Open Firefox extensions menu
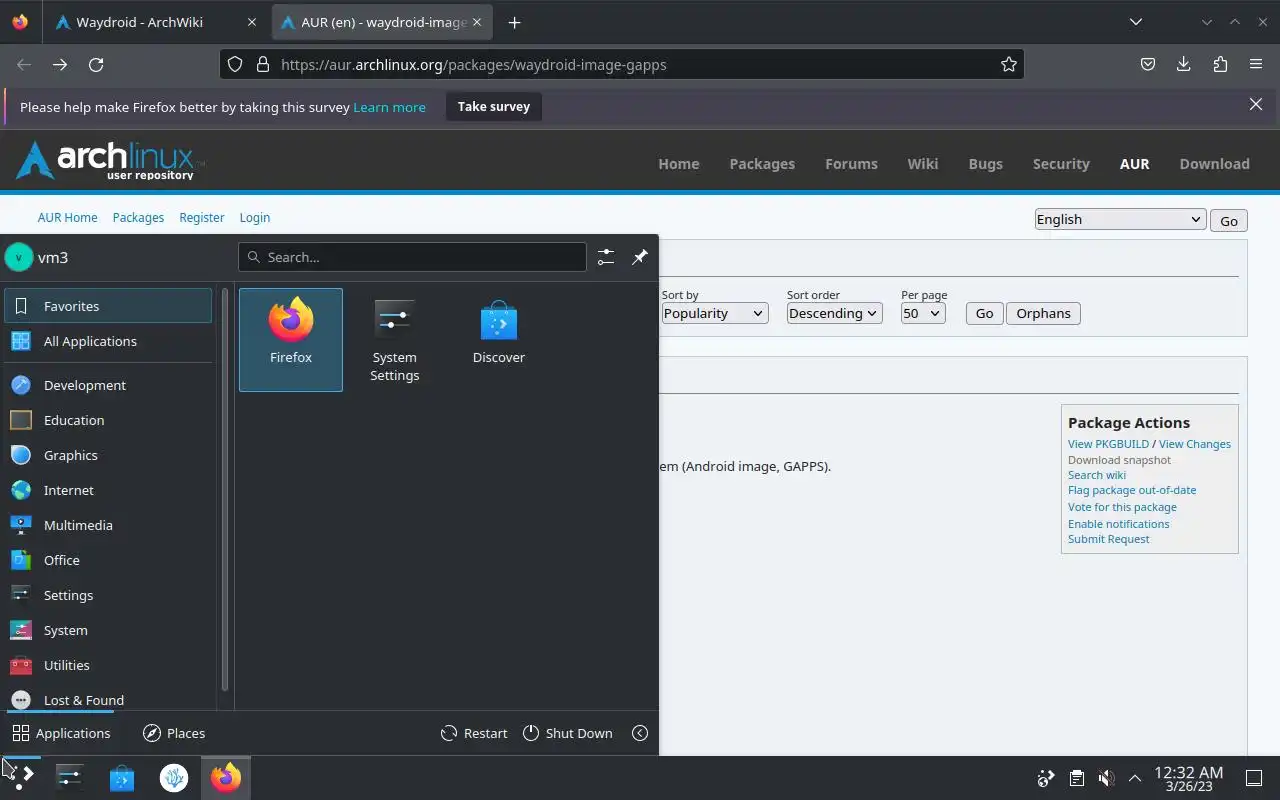Viewport: 1280px width, 800px height. pyautogui.click(x=1220, y=64)
